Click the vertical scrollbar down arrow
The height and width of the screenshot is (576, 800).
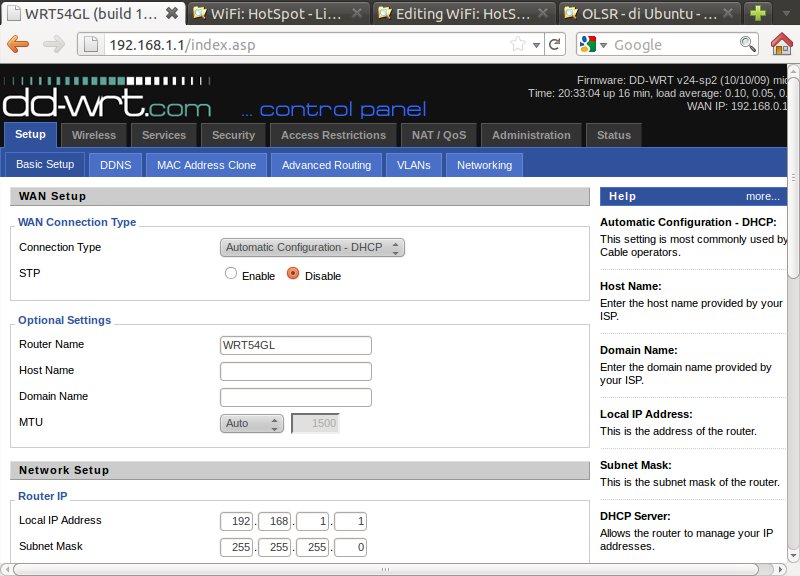tap(793, 555)
